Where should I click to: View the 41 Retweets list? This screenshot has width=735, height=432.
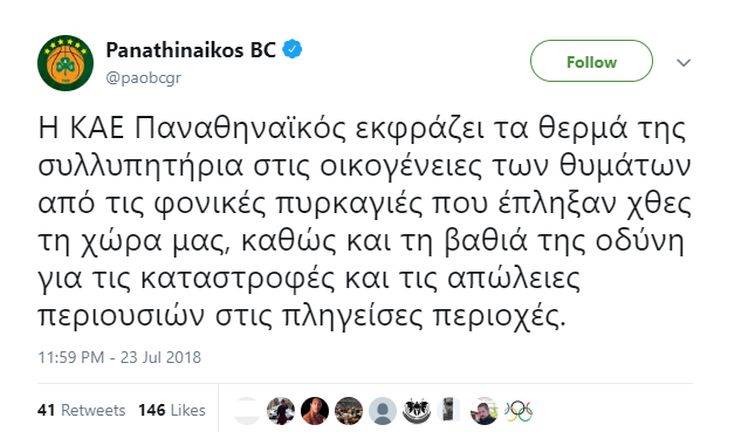pos(81,410)
